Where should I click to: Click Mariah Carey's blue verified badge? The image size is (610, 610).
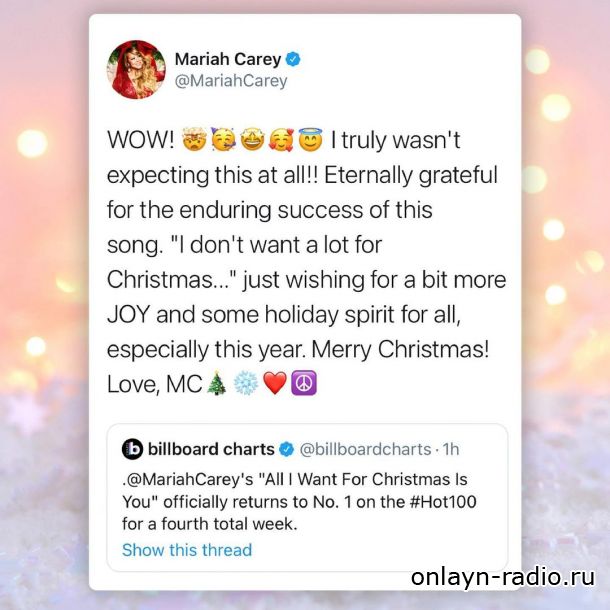tap(293, 59)
